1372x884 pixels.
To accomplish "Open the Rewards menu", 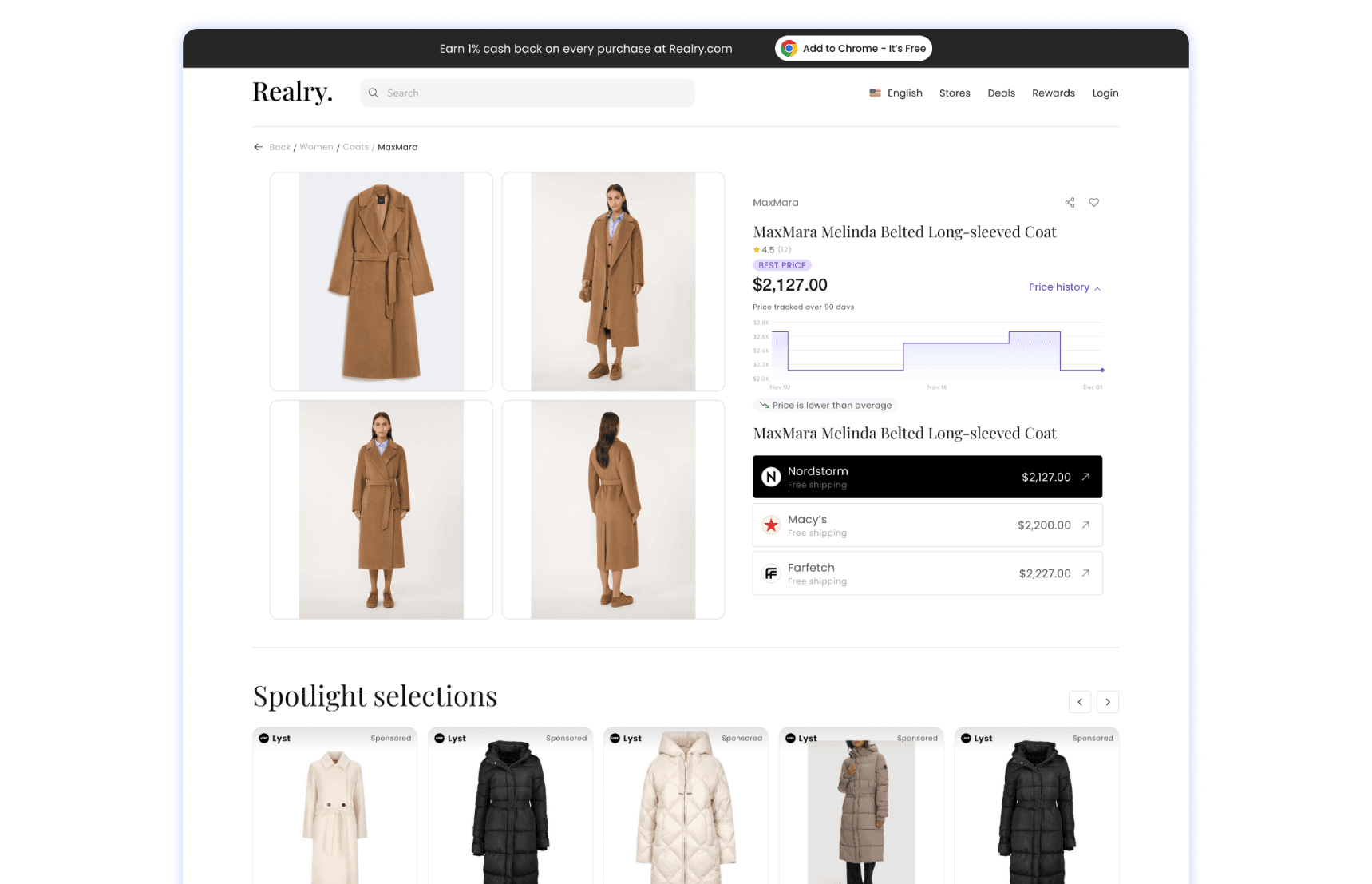I will (x=1053, y=93).
